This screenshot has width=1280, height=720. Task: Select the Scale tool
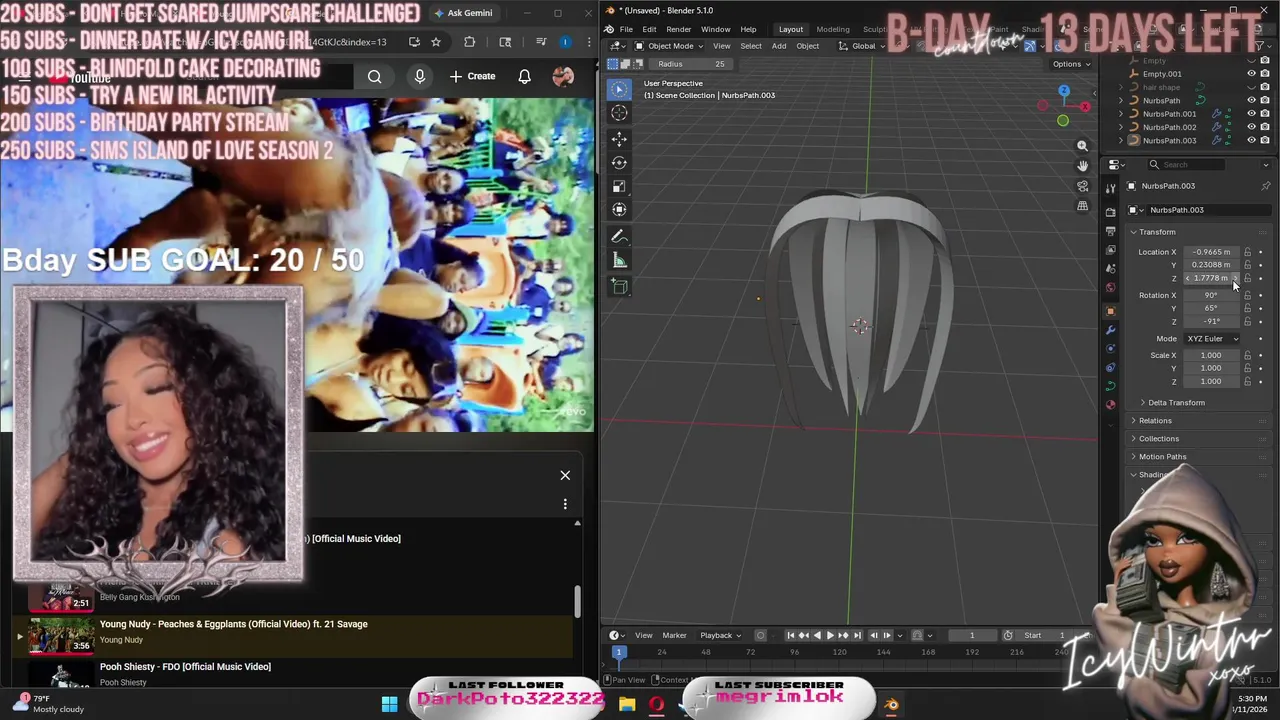[619, 186]
